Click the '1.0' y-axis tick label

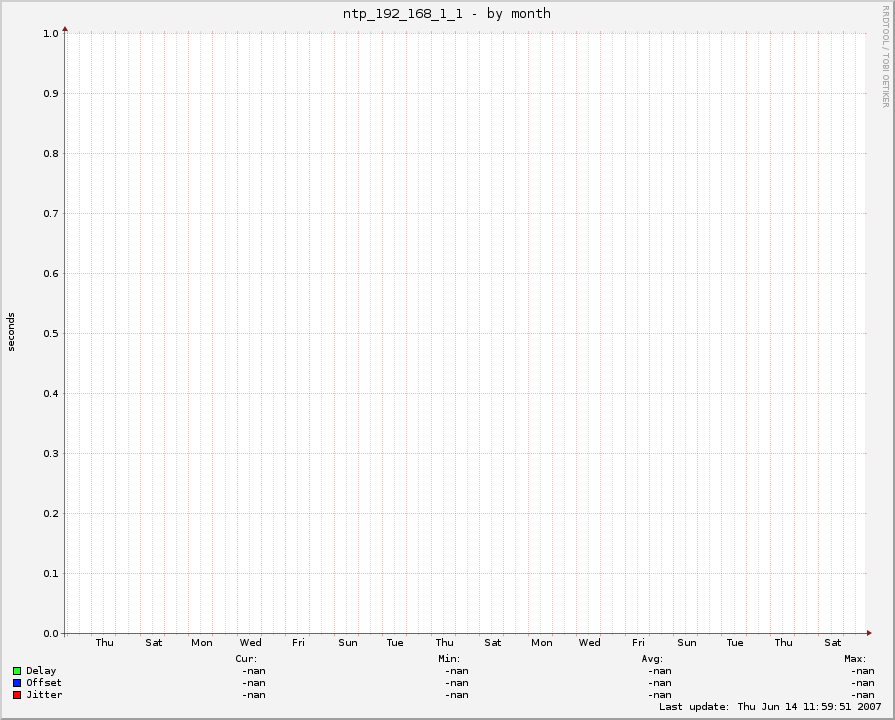tap(51, 34)
